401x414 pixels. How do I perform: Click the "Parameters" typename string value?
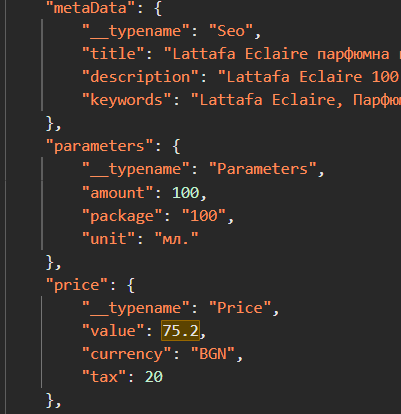click(262, 169)
